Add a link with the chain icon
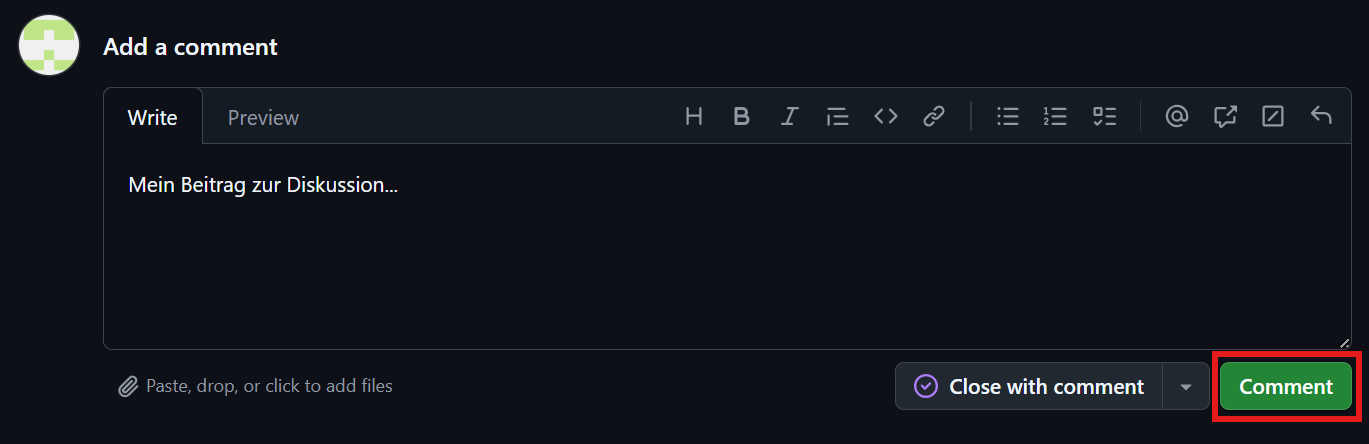The height and width of the screenshot is (444, 1369). 933,116
